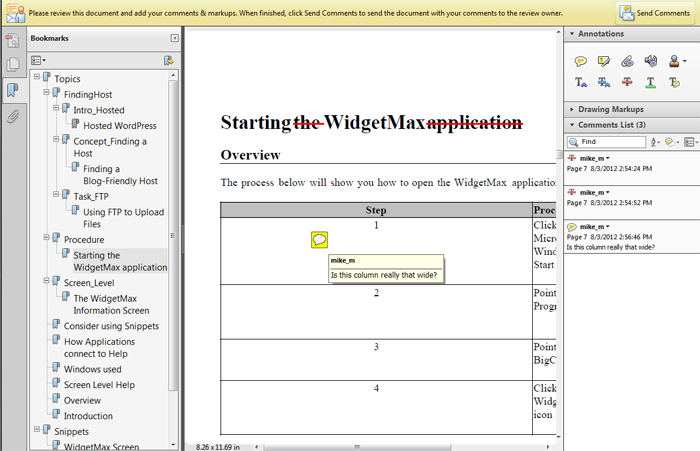700x451 pixels.
Task: Expand the Drawing Markups section
Action: [x=572, y=109]
